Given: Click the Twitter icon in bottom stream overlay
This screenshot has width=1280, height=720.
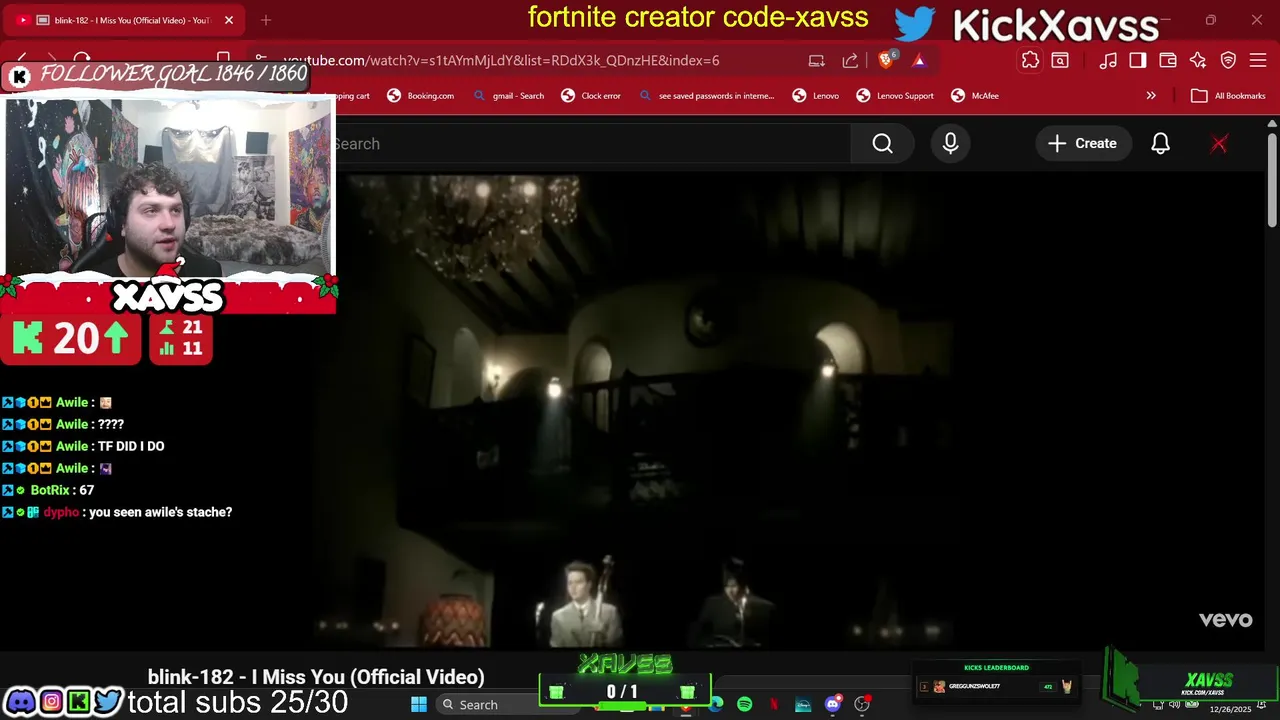Looking at the screenshot, I should [108, 702].
